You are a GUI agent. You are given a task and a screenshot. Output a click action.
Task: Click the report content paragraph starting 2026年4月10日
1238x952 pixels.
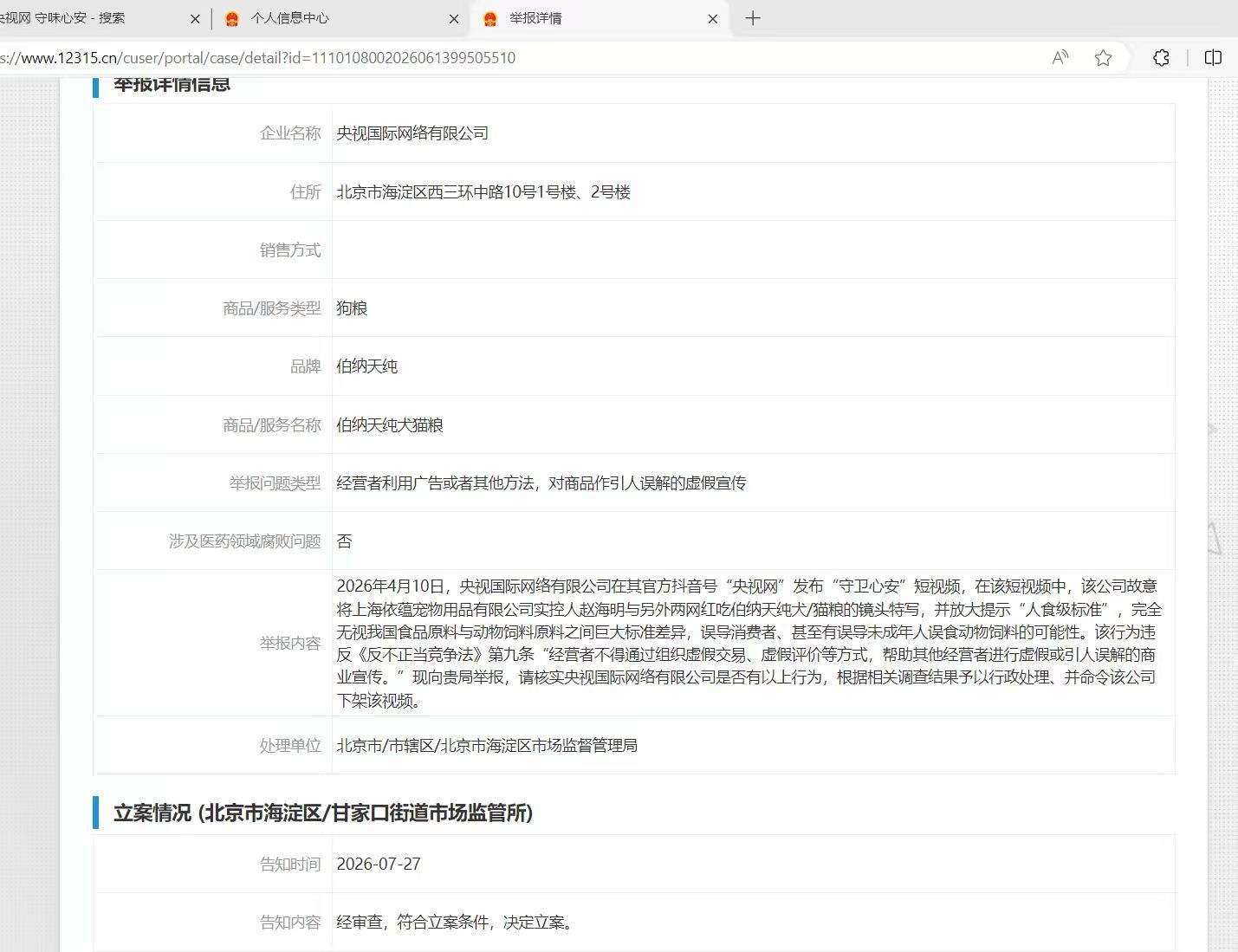pos(749,644)
